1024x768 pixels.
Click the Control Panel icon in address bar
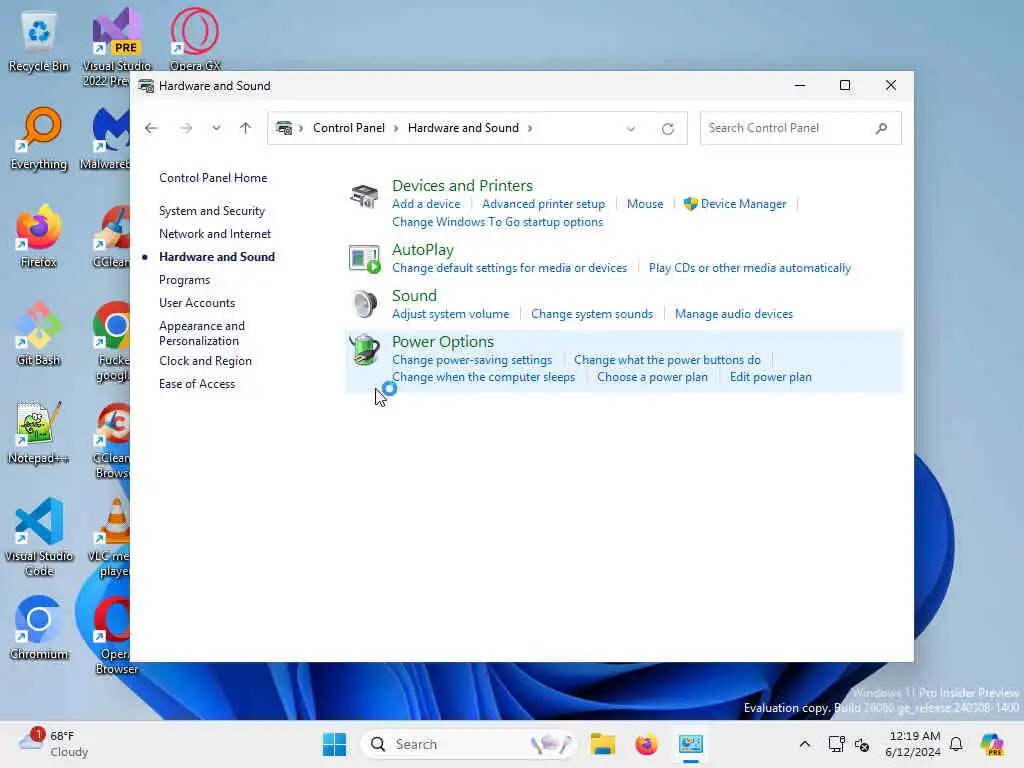tap(284, 128)
